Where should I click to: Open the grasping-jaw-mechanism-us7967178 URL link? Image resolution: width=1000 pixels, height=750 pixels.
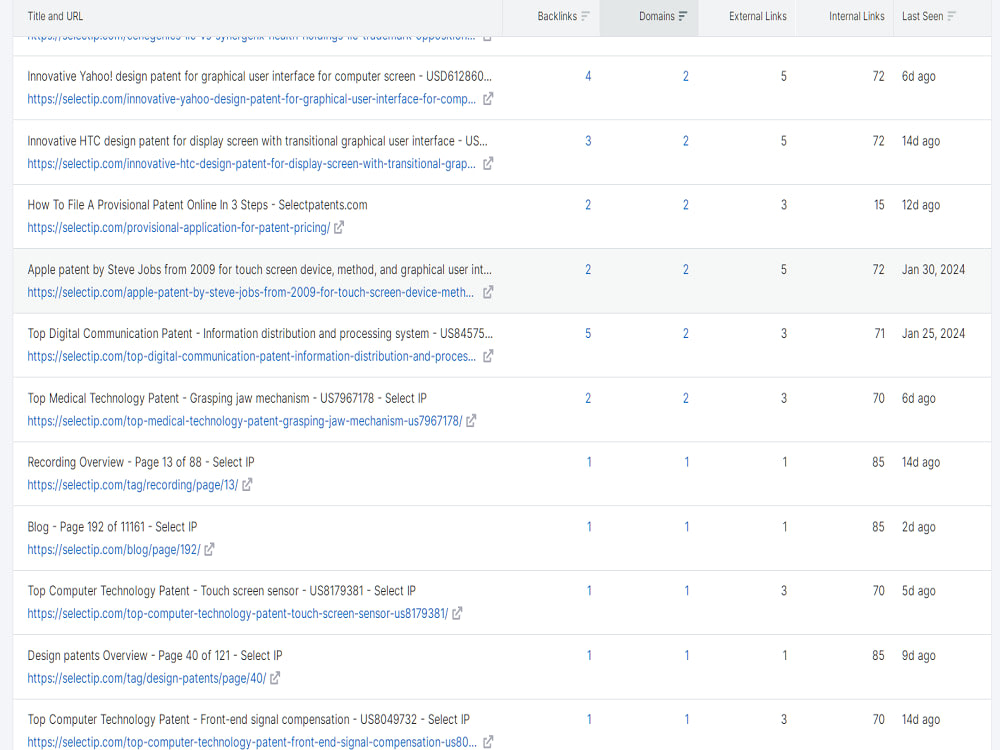245,421
